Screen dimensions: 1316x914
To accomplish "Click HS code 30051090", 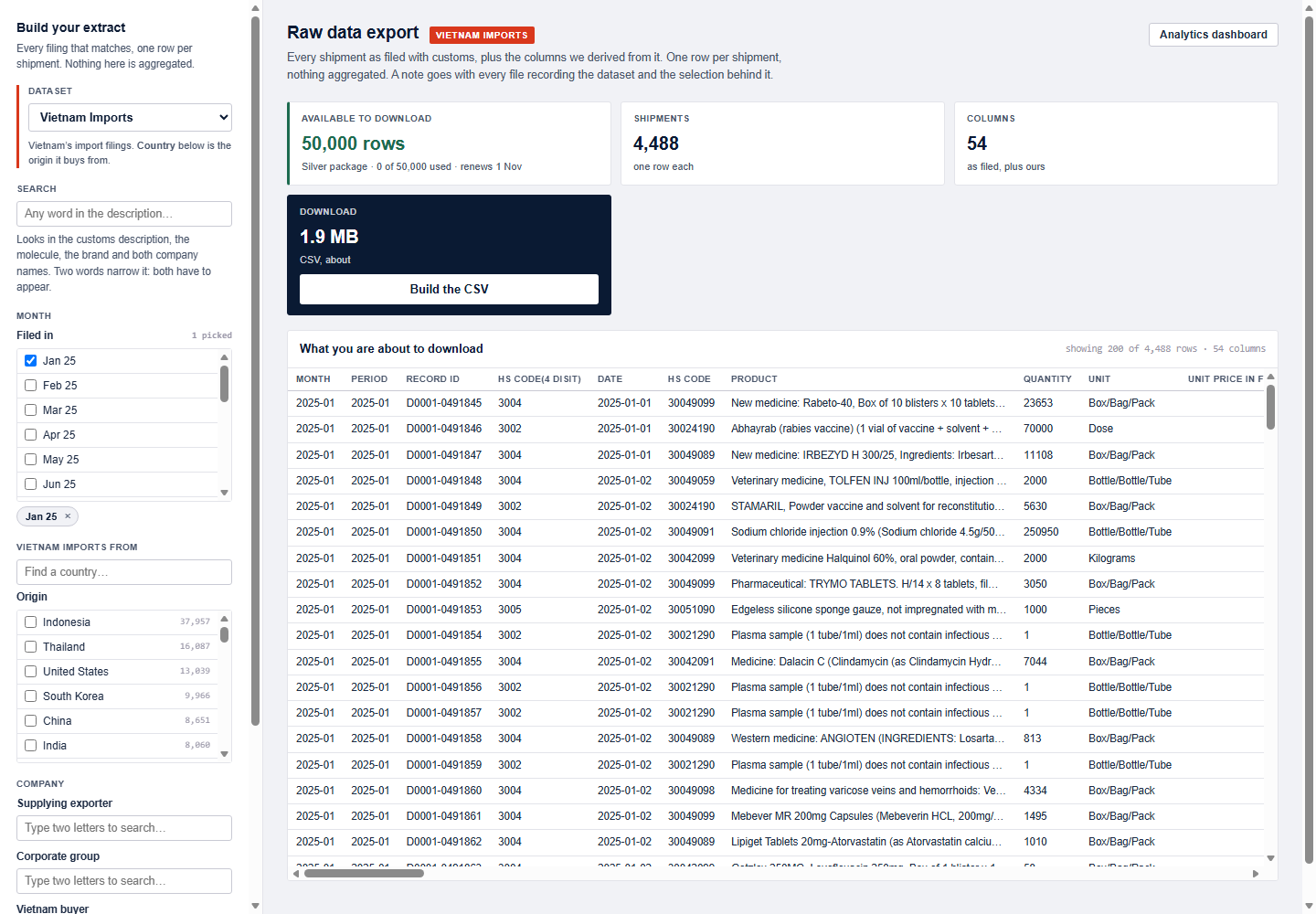I will [691, 610].
